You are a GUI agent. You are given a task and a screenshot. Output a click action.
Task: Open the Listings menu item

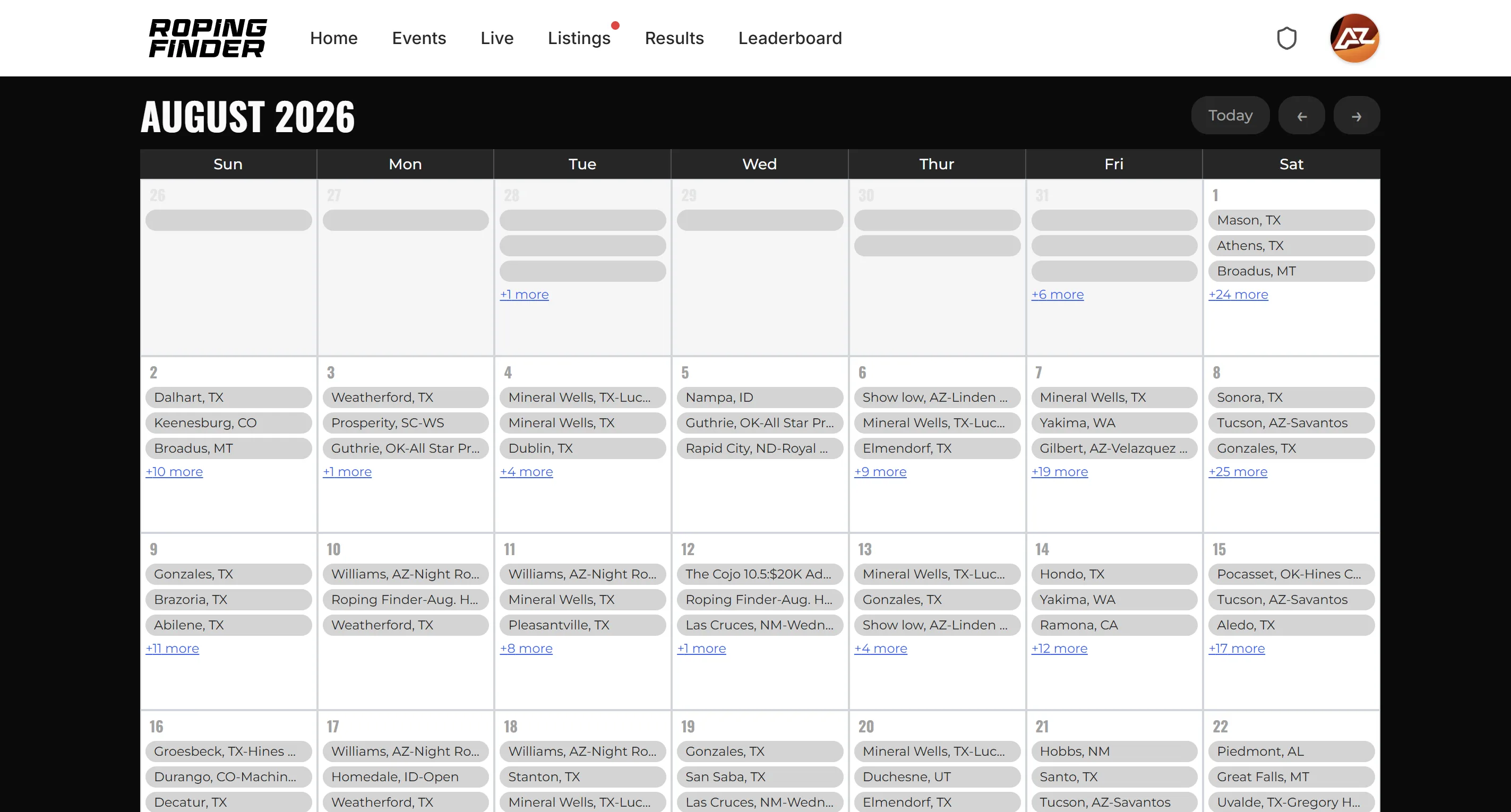point(579,38)
